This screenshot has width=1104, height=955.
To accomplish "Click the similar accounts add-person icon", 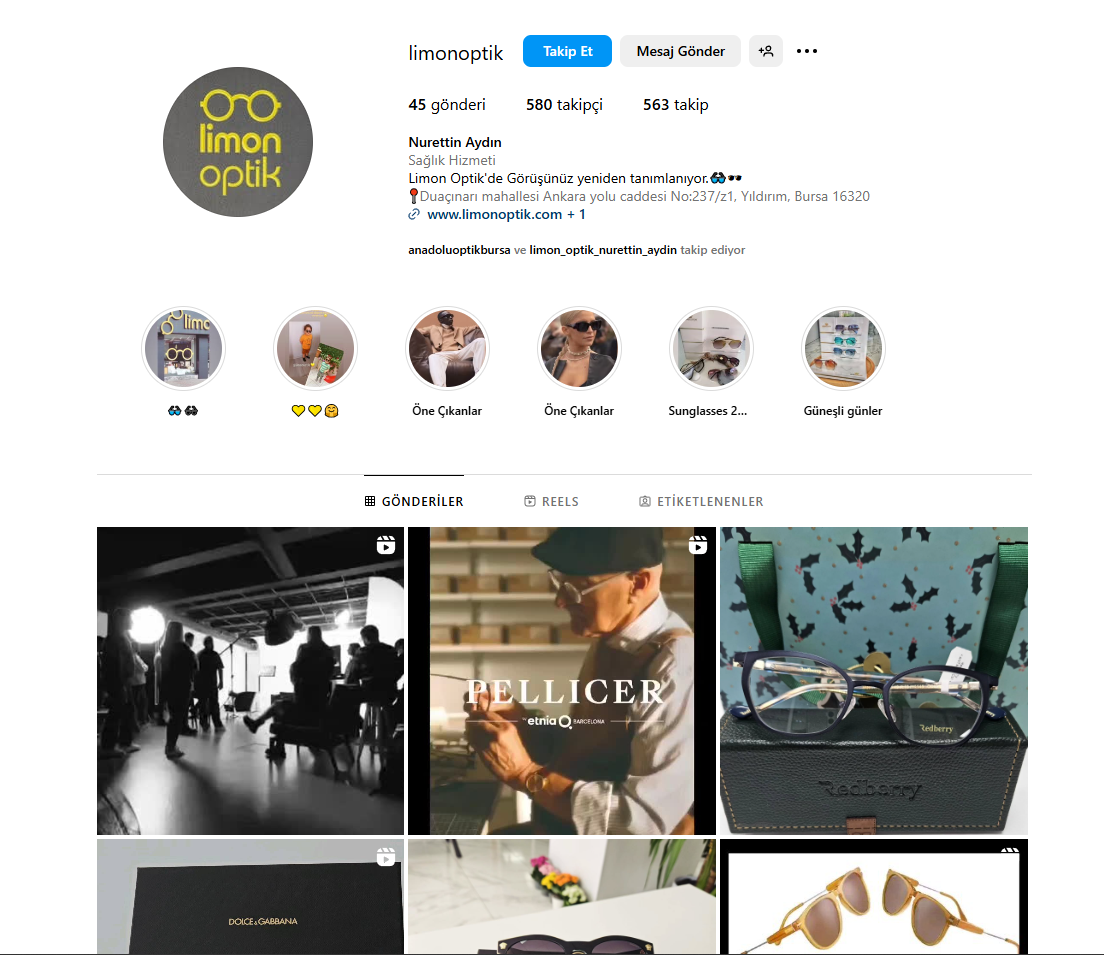I will click(766, 51).
